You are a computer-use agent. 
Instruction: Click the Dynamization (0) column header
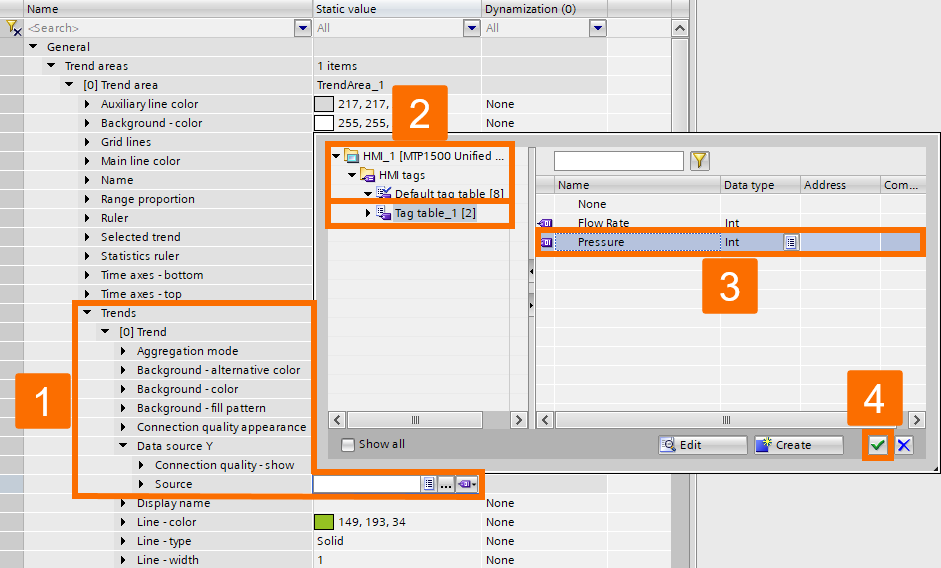(545, 9)
